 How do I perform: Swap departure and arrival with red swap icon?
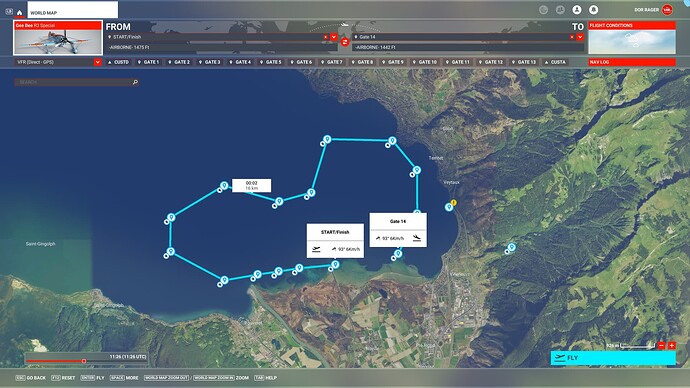tap(345, 42)
